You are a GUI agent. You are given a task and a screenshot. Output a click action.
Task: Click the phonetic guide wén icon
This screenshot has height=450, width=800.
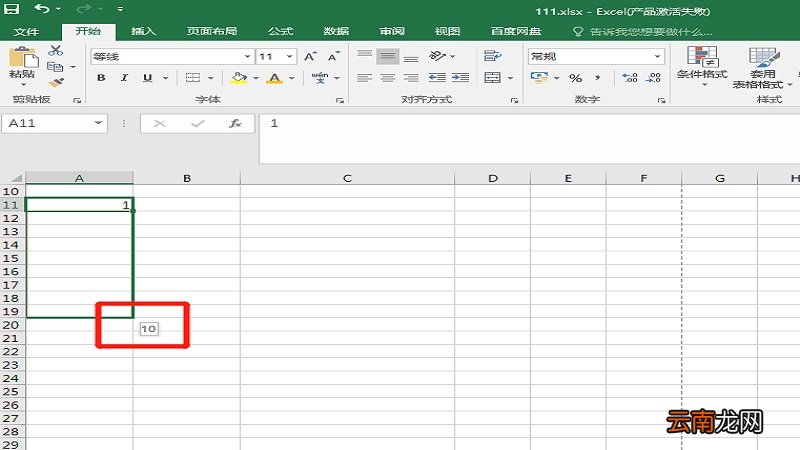[x=320, y=78]
